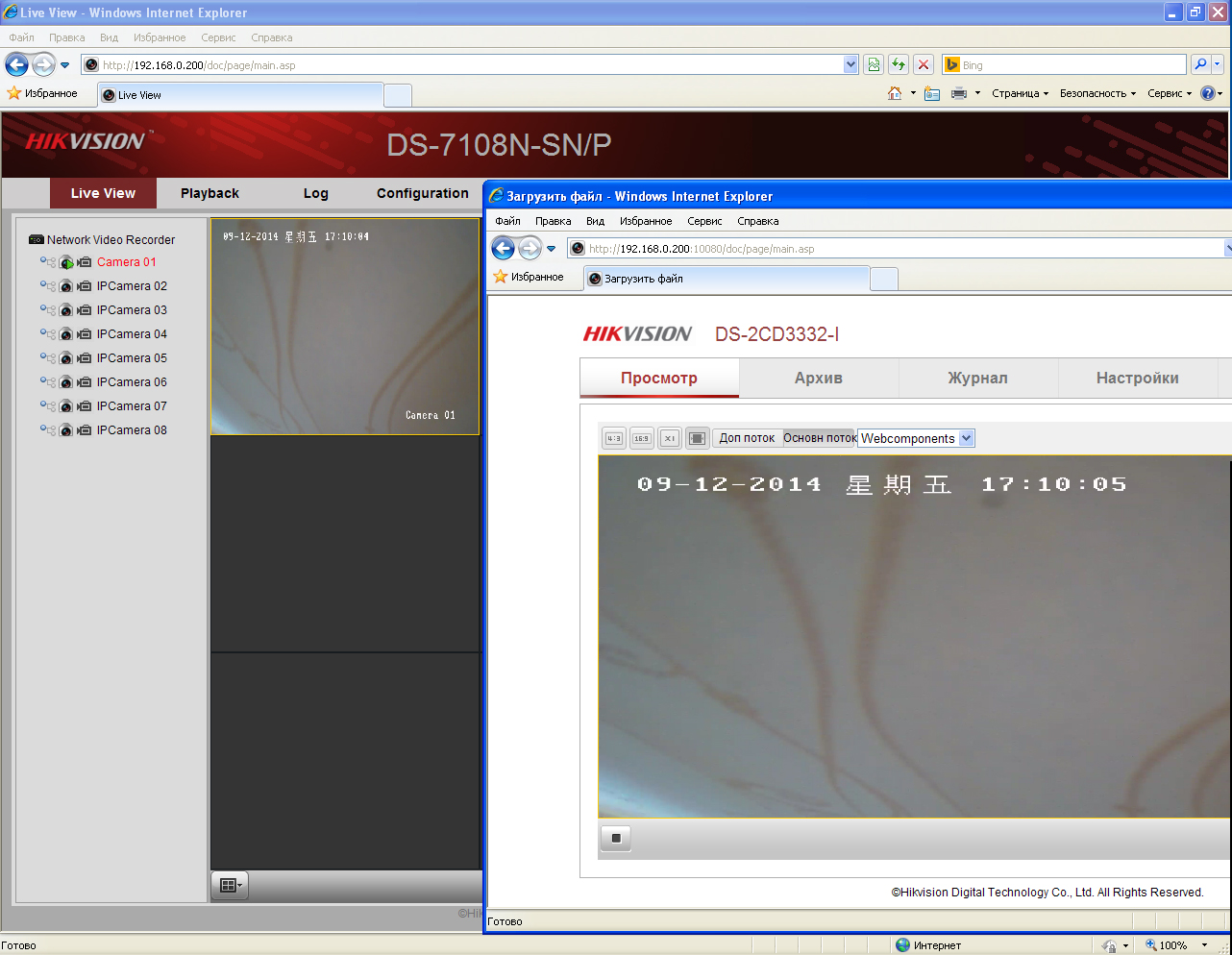
Task: Click Back arrow in Загрузить файл window
Action: click(504, 248)
